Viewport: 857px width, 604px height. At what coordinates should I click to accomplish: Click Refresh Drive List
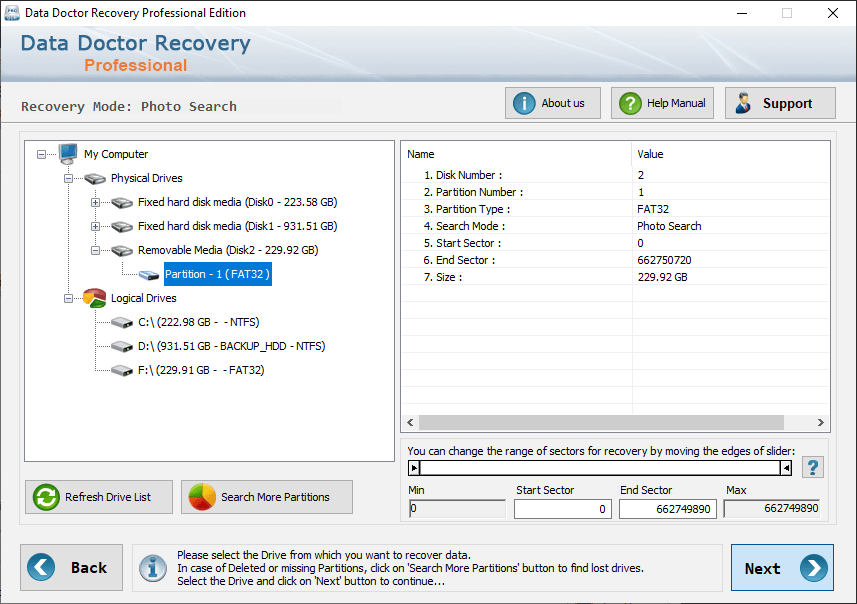(x=99, y=497)
